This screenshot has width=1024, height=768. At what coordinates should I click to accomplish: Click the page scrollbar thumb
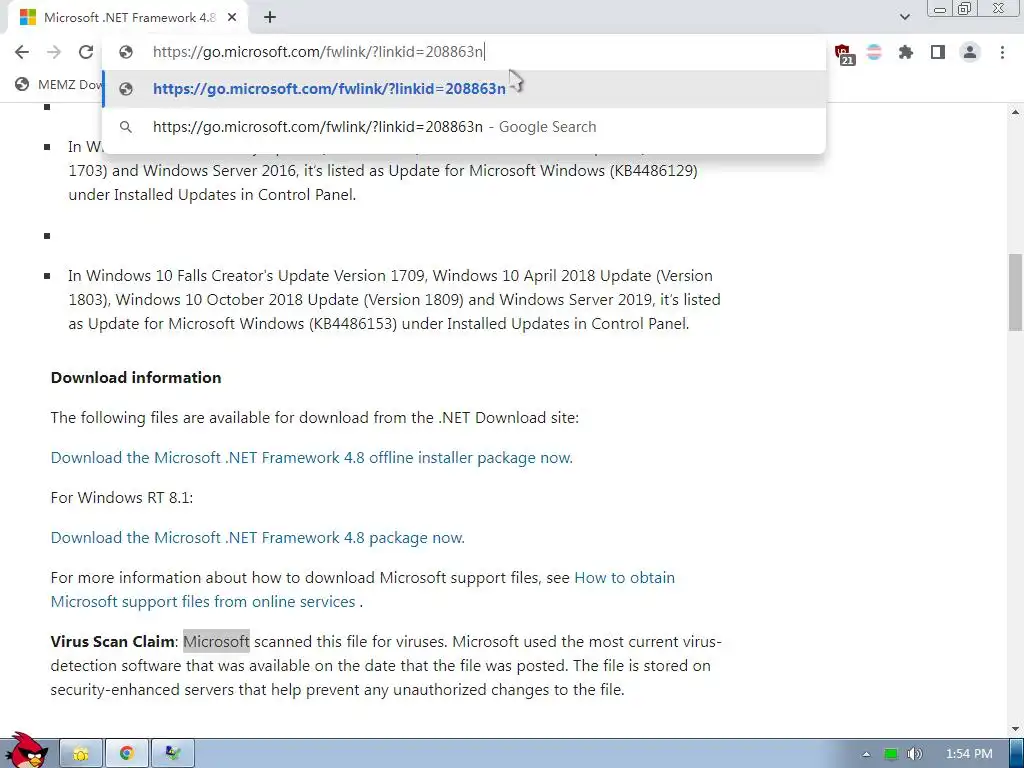(1015, 292)
